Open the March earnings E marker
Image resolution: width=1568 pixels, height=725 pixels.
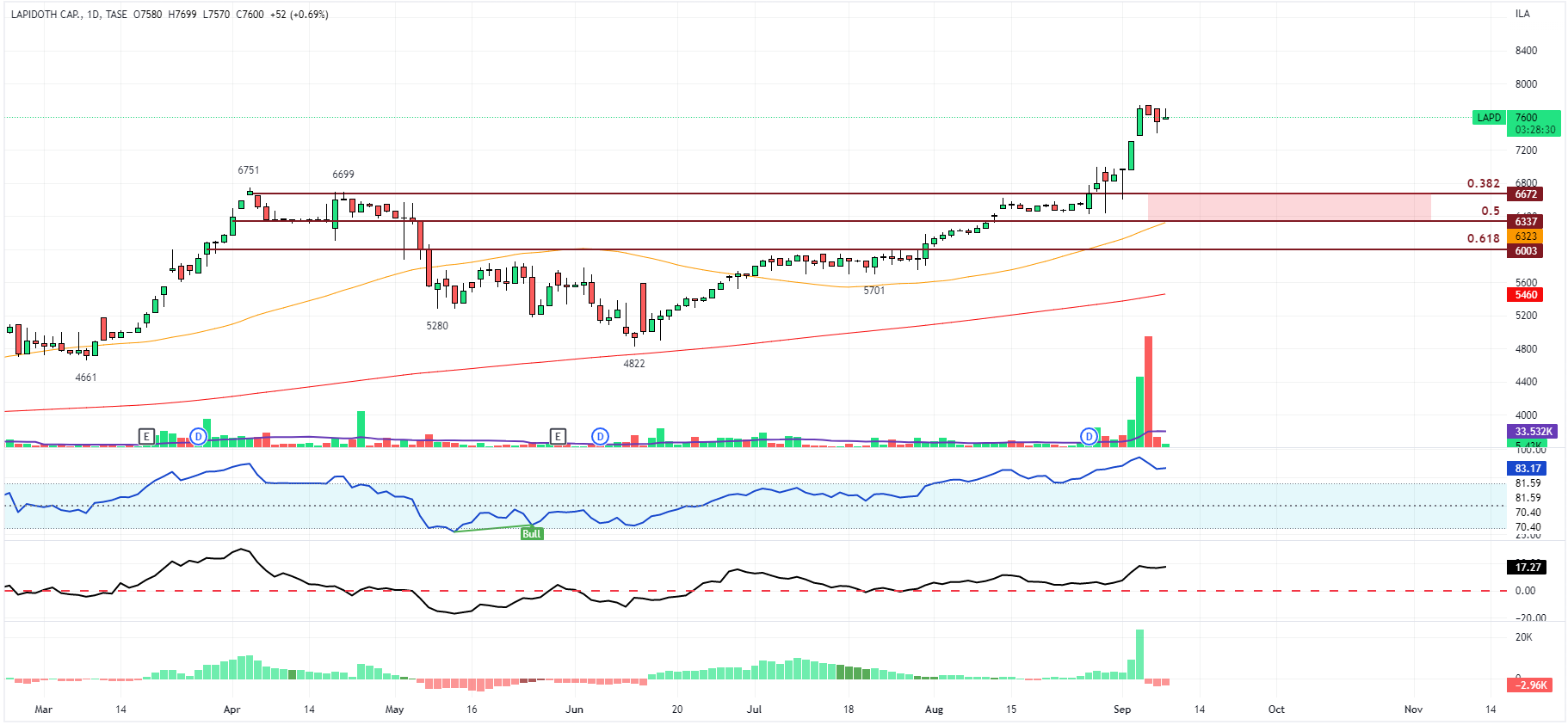click(146, 437)
